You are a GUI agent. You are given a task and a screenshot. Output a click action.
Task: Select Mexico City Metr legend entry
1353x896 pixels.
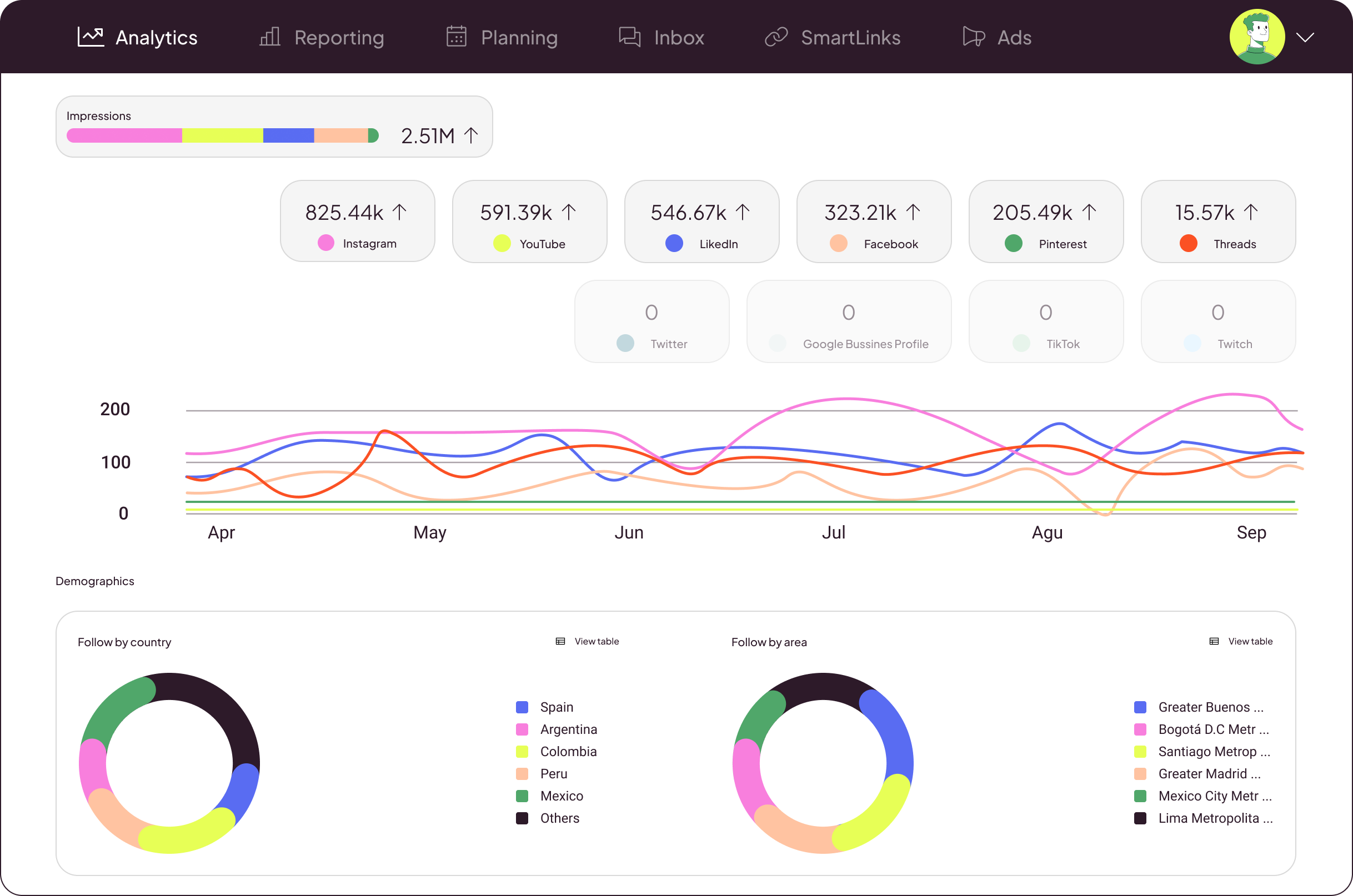1203,797
